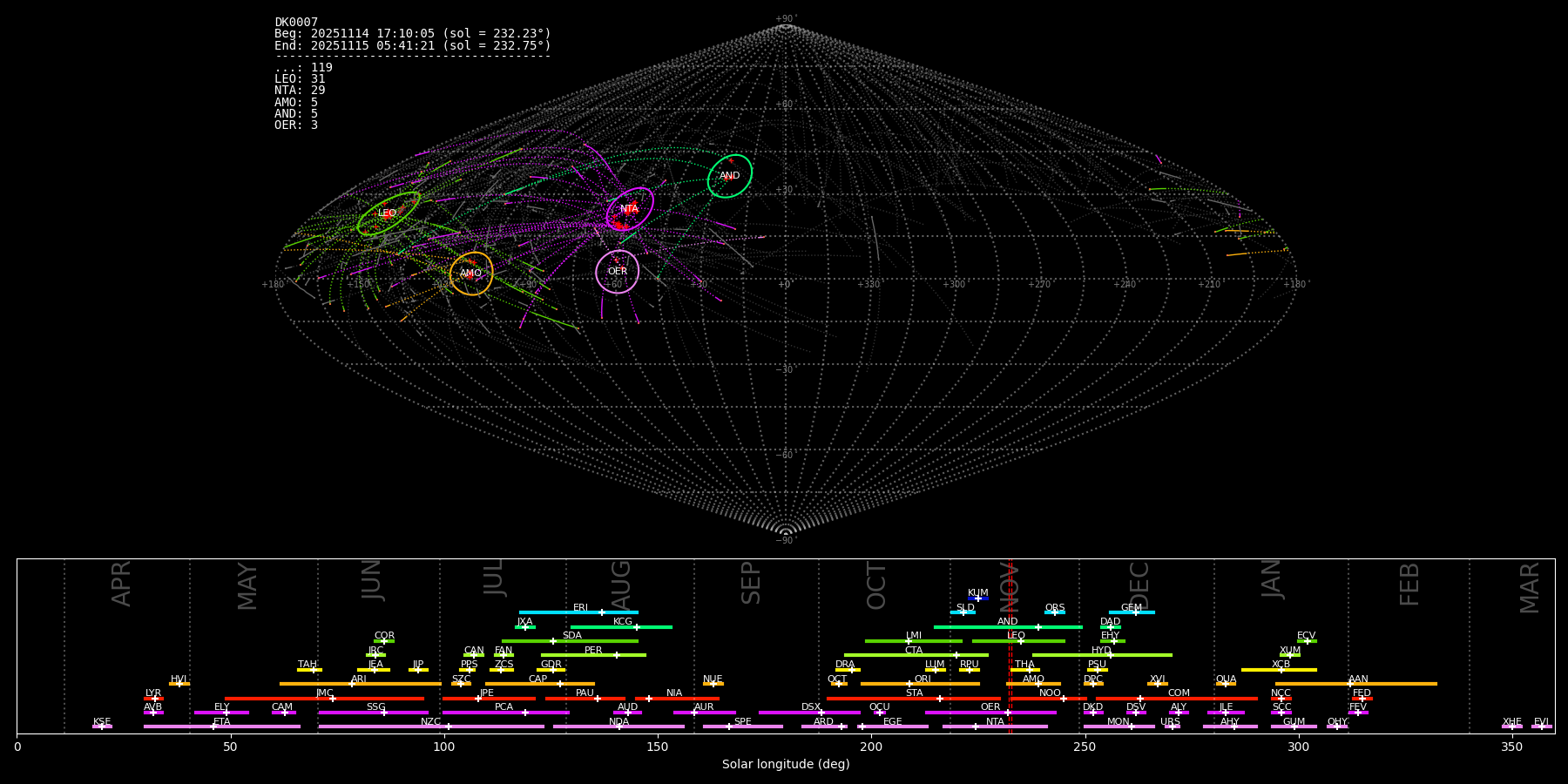Click the NTA radiant ellipse on sky map
Viewport: 1568px width, 784px height.
pos(630,209)
